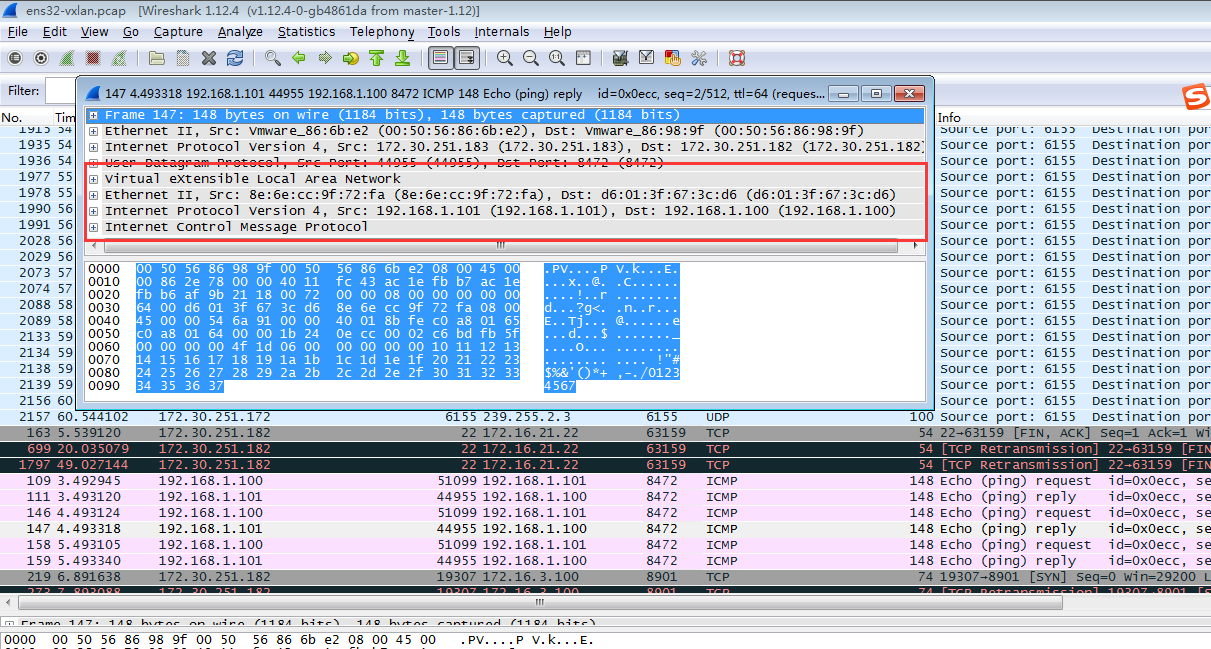Jump to the last packet
Image resolution: width=1211 pixels, height=649 pixels.
403,58
